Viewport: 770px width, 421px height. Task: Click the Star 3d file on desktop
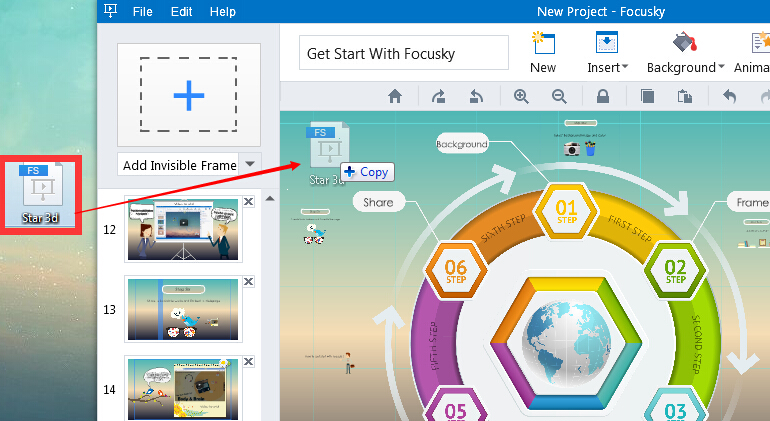click(x=41, y=194)
